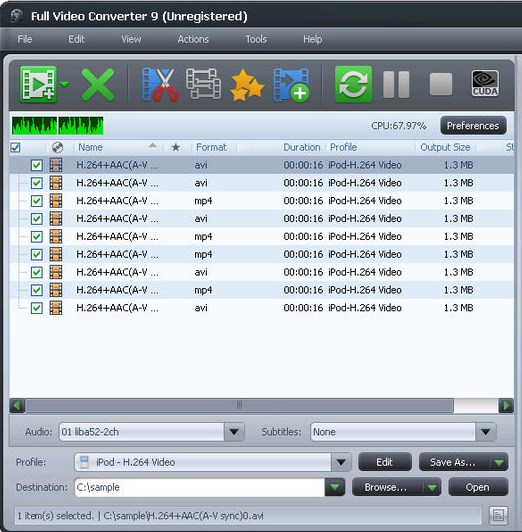The image size is (522, 532).
Task: Click the log icon in status bar
Action: 498,516
